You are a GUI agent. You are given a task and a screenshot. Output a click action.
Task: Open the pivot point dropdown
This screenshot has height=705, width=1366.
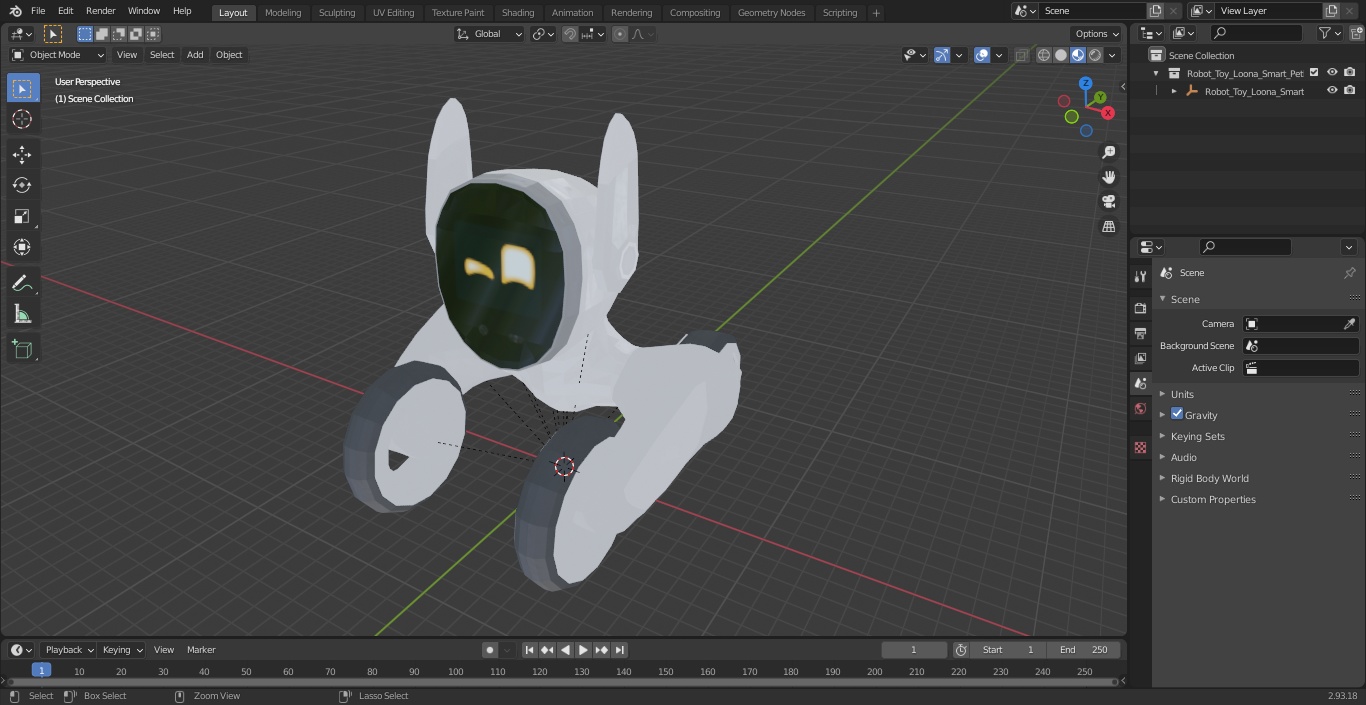(x=543, y=34)
